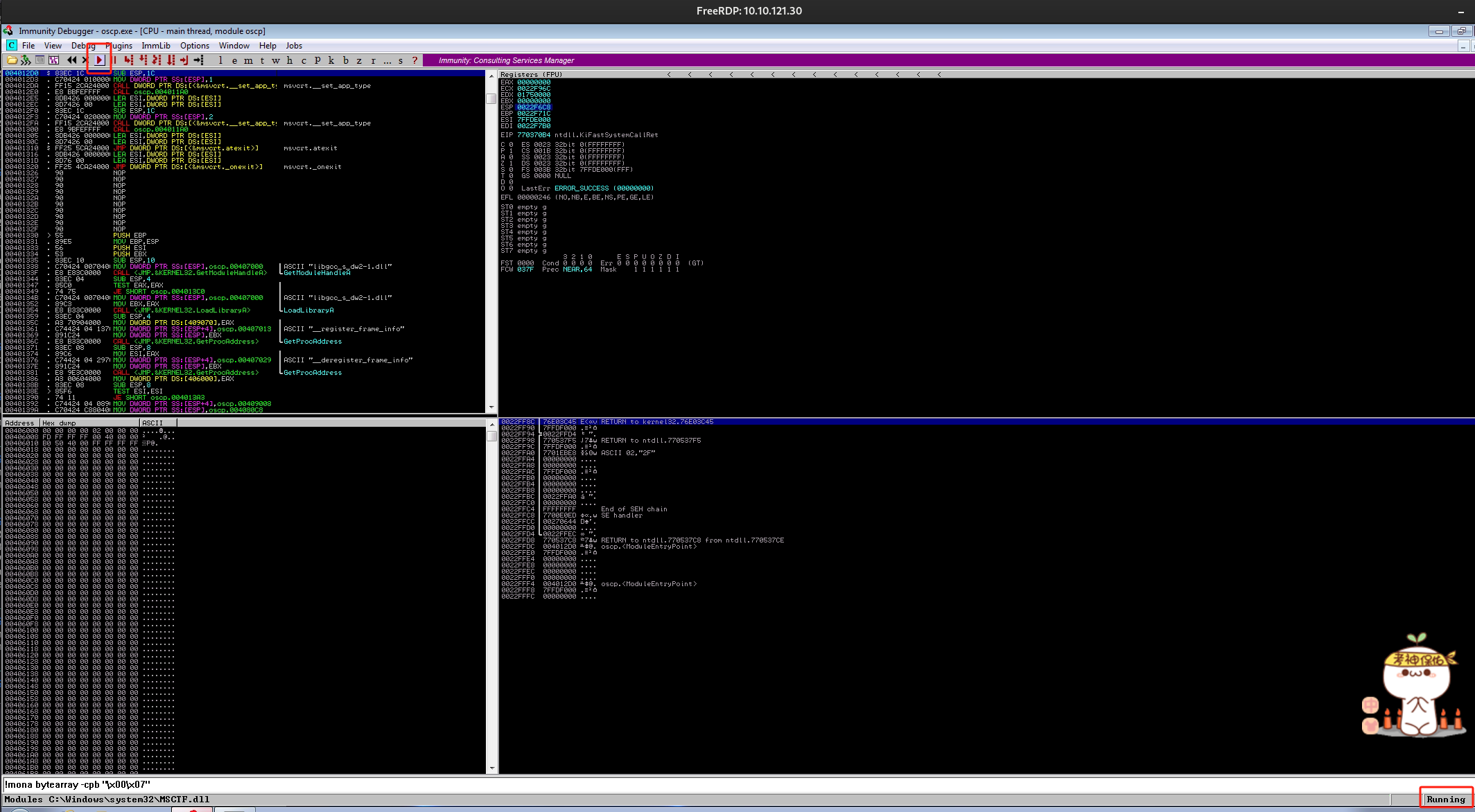Viewport: 1475px width, 812px height.
Task: Open the Plugins menu
Action: [x=120, y=46]
